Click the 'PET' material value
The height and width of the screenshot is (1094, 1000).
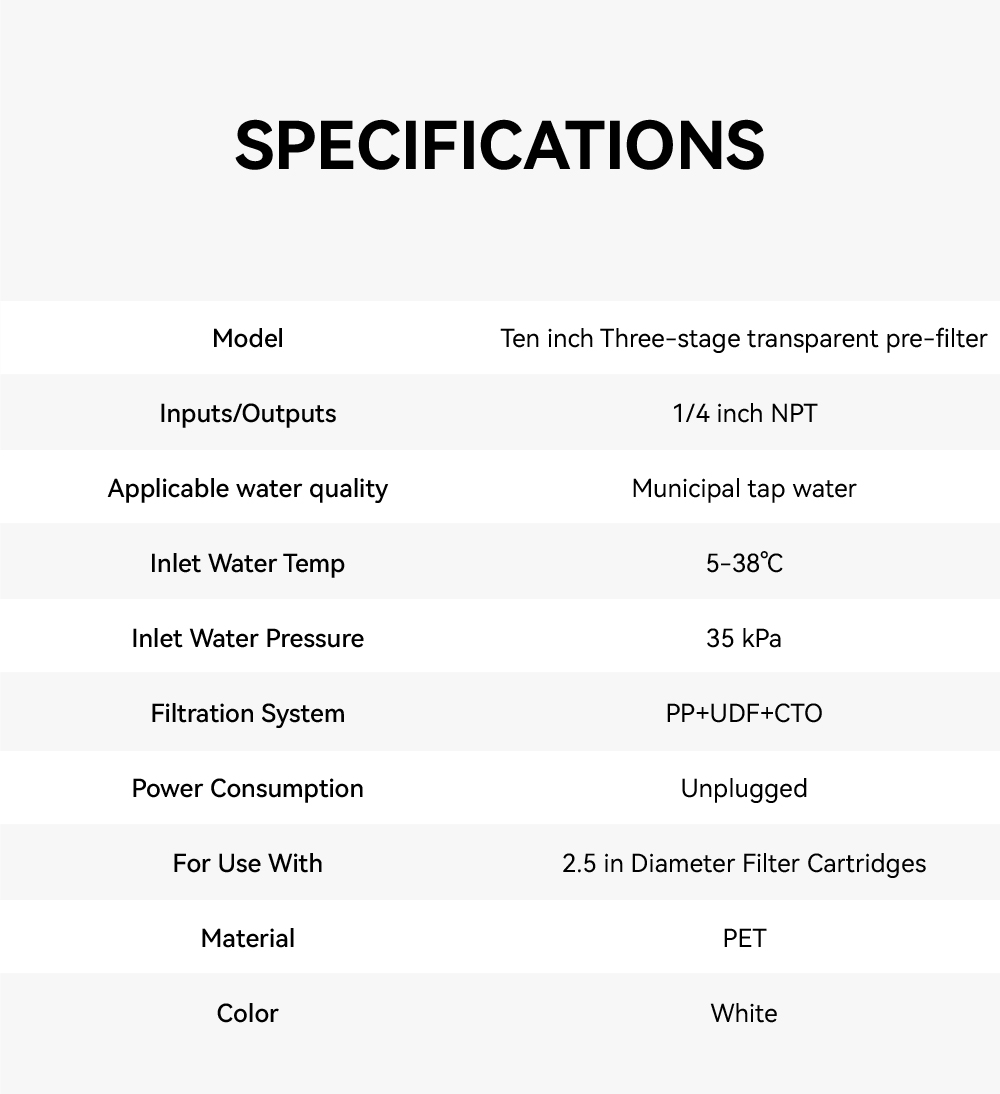coord(744,939)
